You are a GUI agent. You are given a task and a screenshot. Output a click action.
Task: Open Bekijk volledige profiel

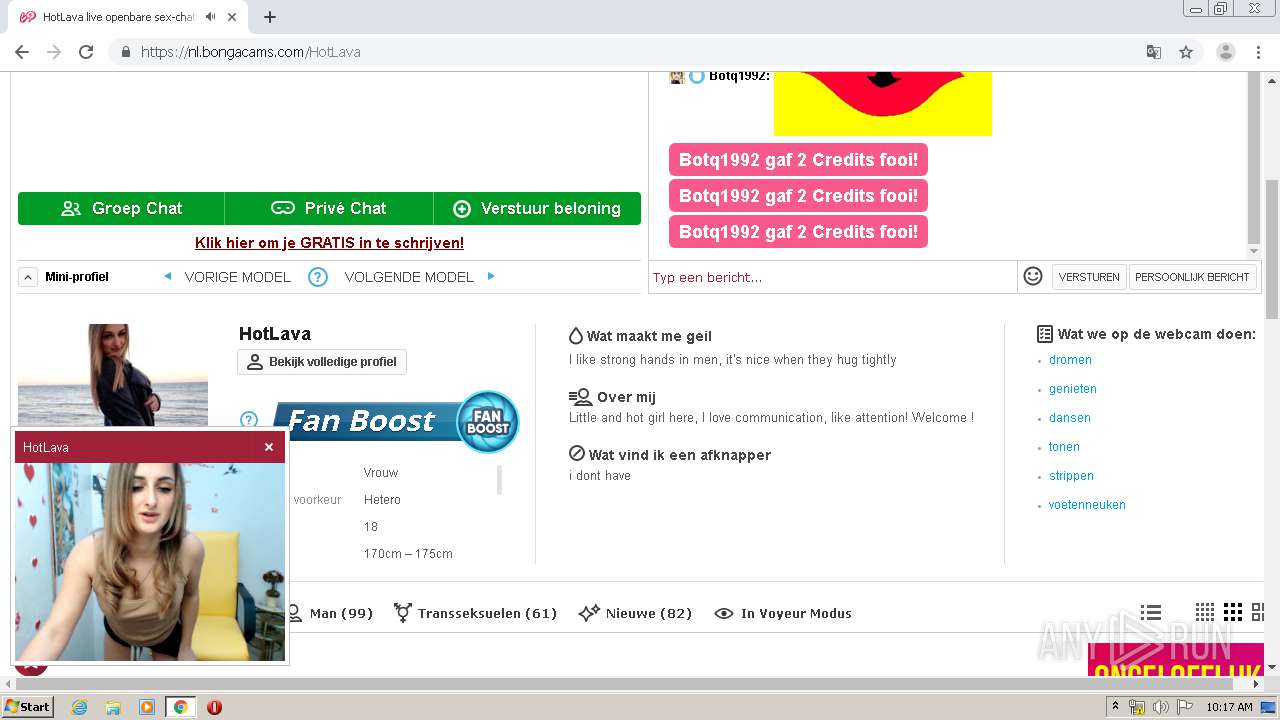(x=322, y=362)
